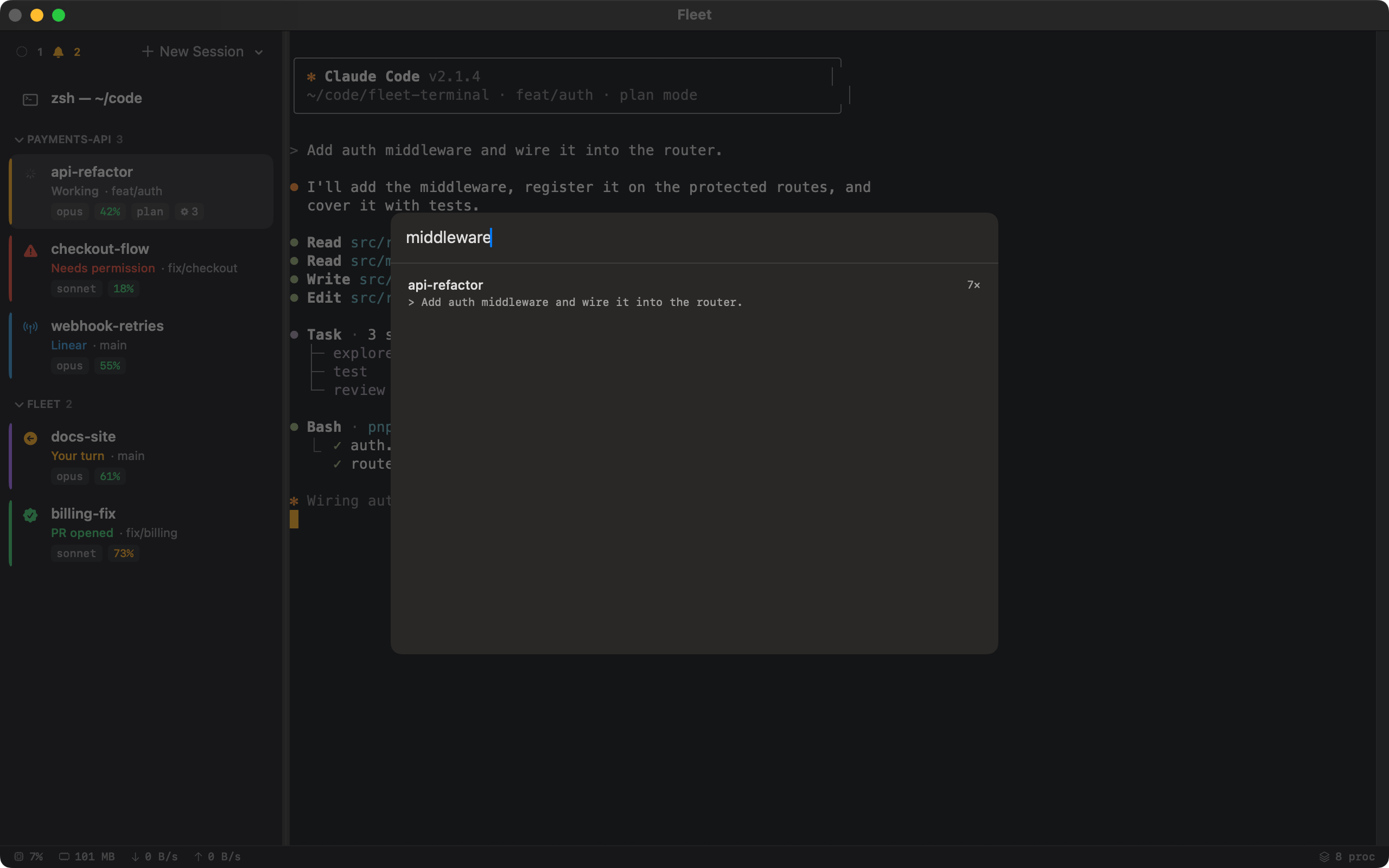Select the zsh — ~/code session
Viewport: 1389px width, 868px height.
coord(141,98)
